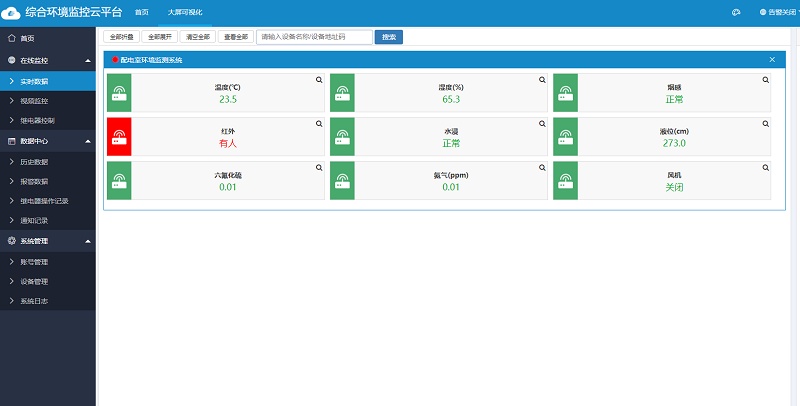Click the blue 搜索 button

point(389,37)
